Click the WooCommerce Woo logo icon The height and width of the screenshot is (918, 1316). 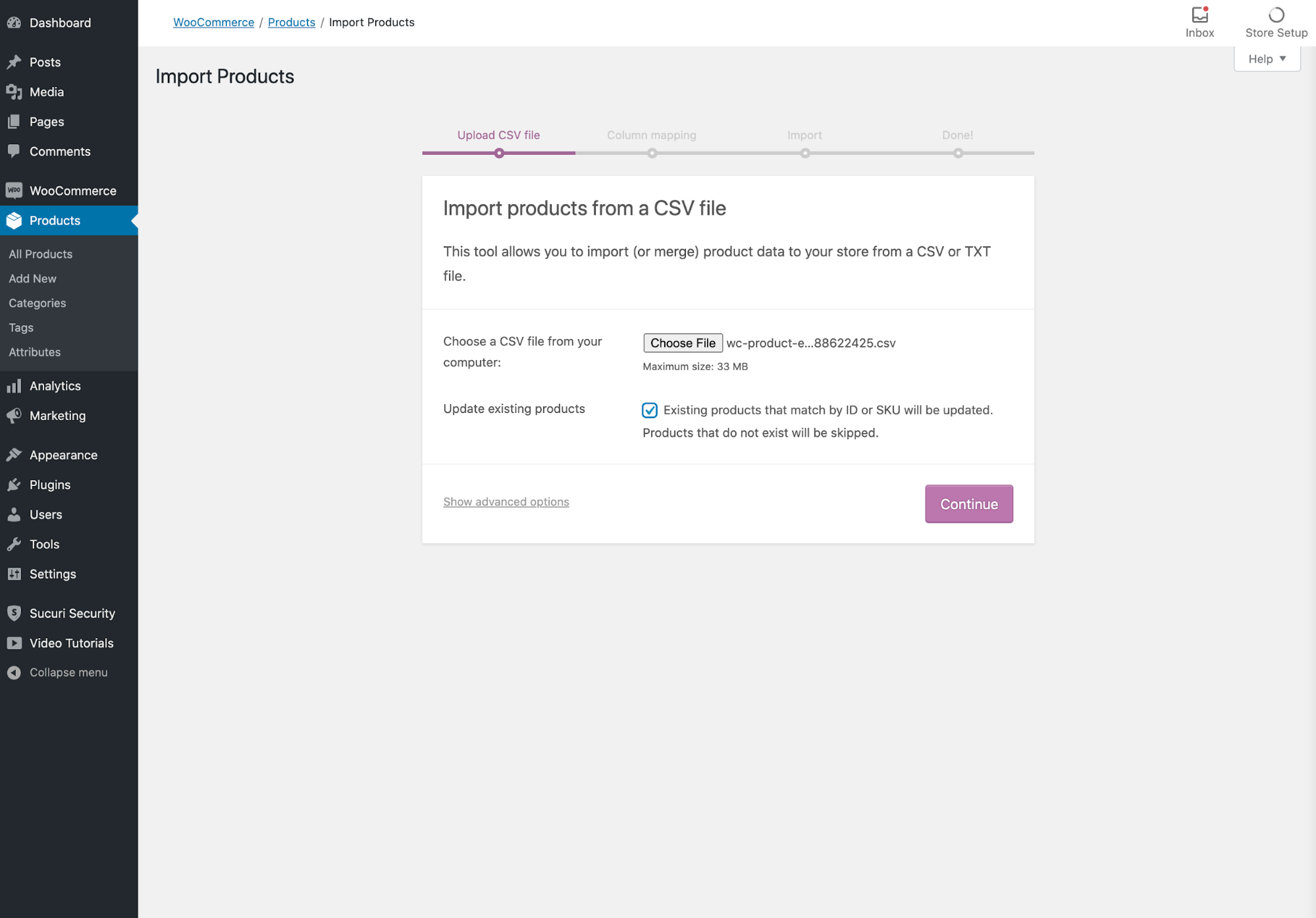(14, 190)
